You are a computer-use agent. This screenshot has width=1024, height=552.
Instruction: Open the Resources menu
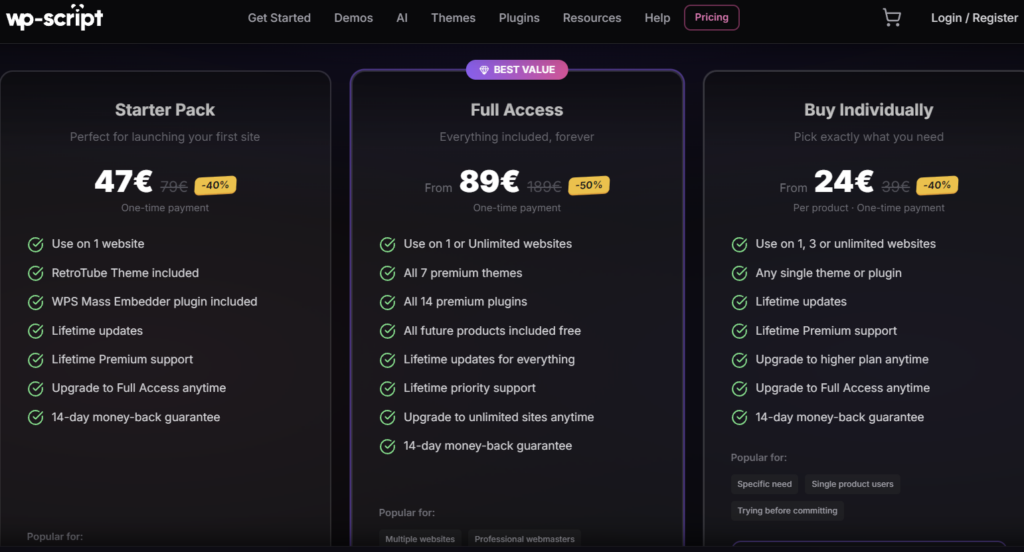point(592,18)
